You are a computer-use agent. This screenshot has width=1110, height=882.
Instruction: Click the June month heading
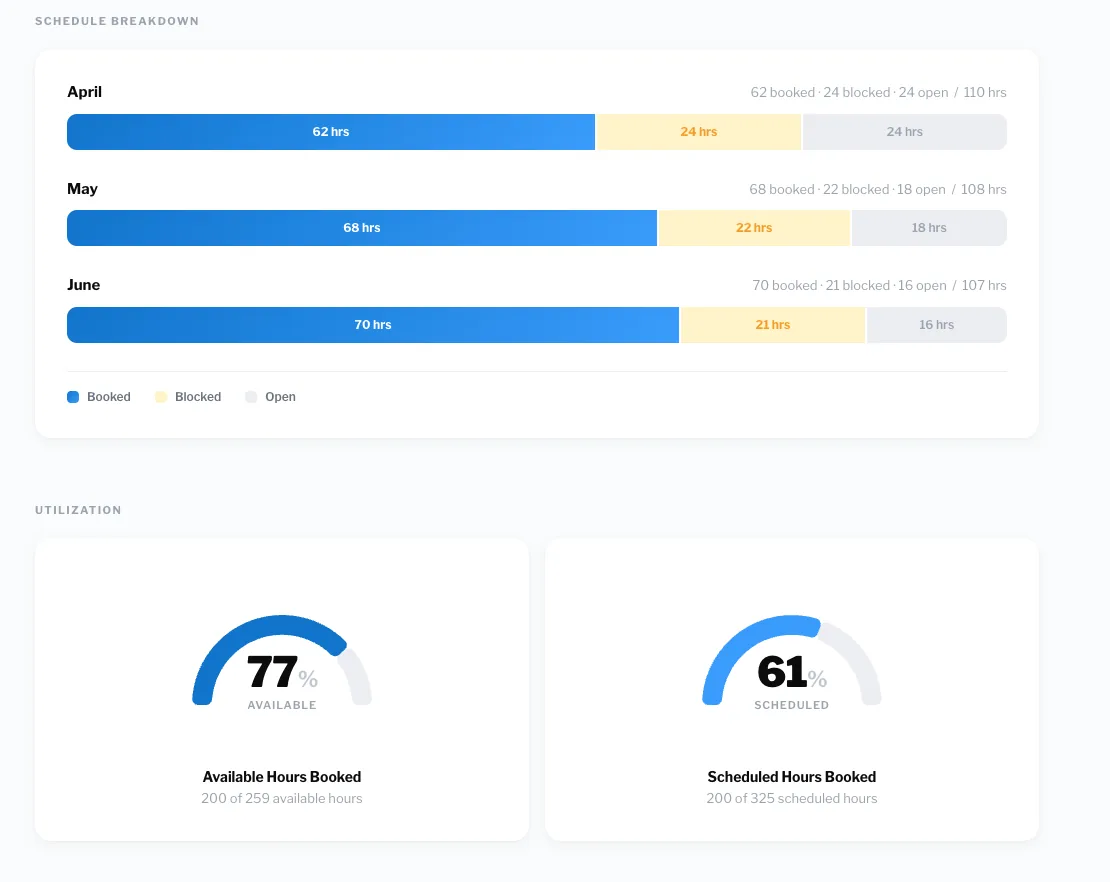tap(84, 285)
